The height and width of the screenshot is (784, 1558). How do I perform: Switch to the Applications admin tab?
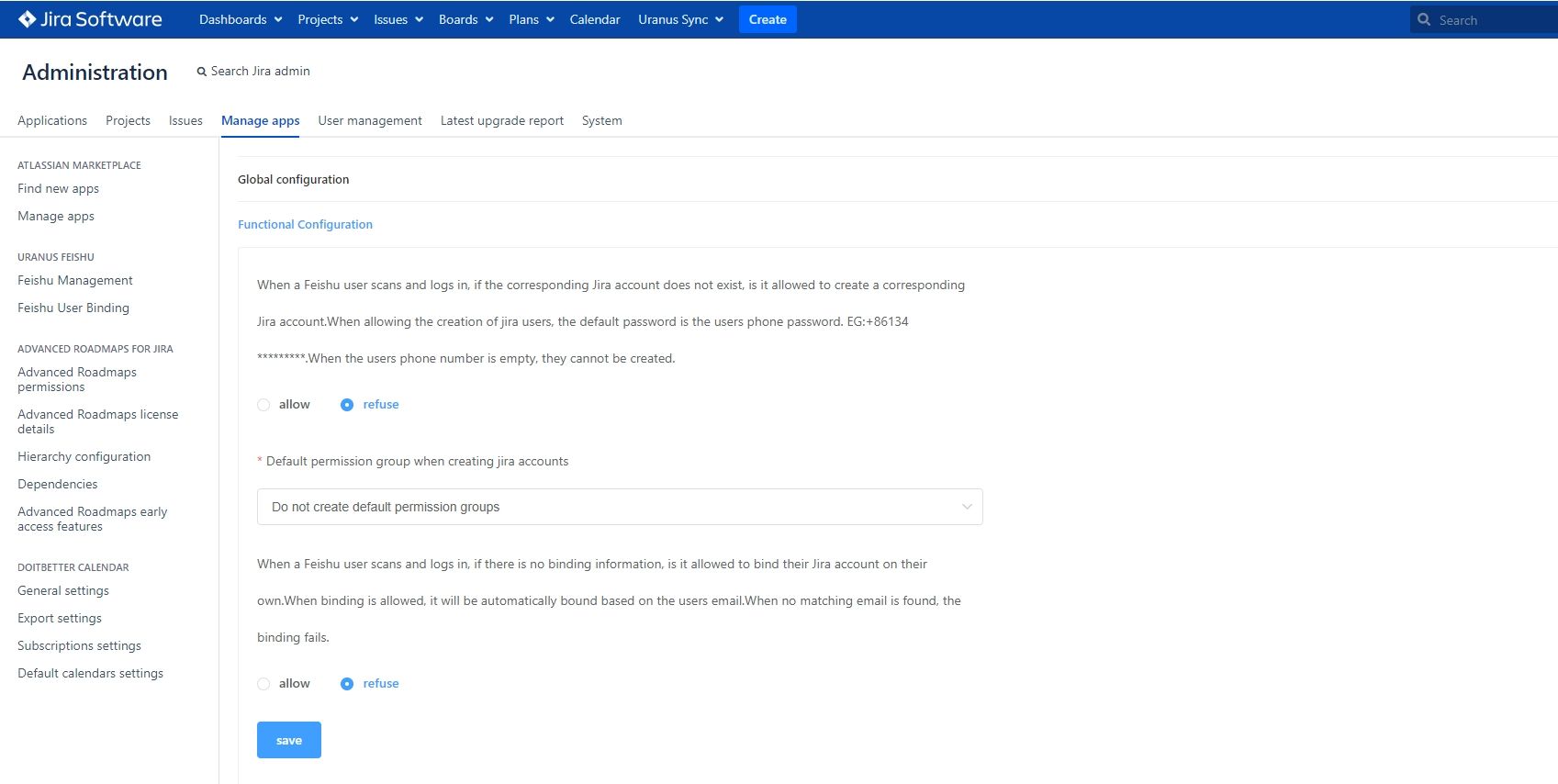coord(52,120)
